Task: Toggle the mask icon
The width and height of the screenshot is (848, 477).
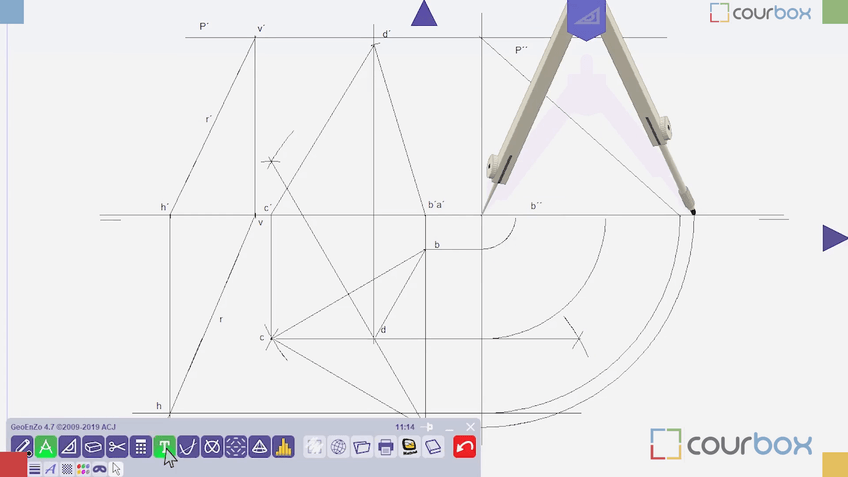Action: (x=100, y=468)
